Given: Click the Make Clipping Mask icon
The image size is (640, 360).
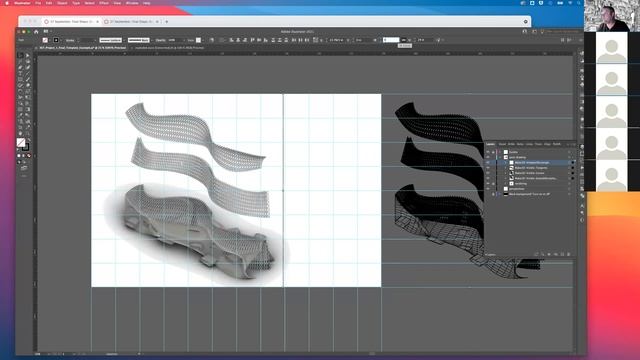Looking at the screenshot, I should 549,254.
